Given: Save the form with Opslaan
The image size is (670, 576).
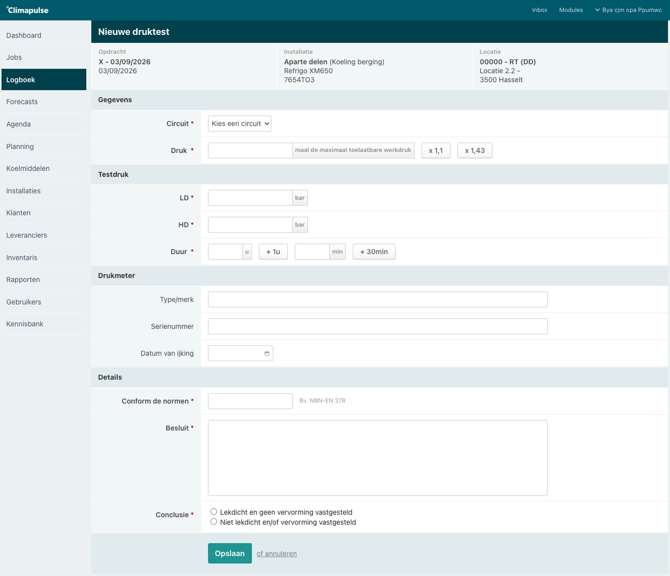Looking at the screenshot, I should 230,553.
